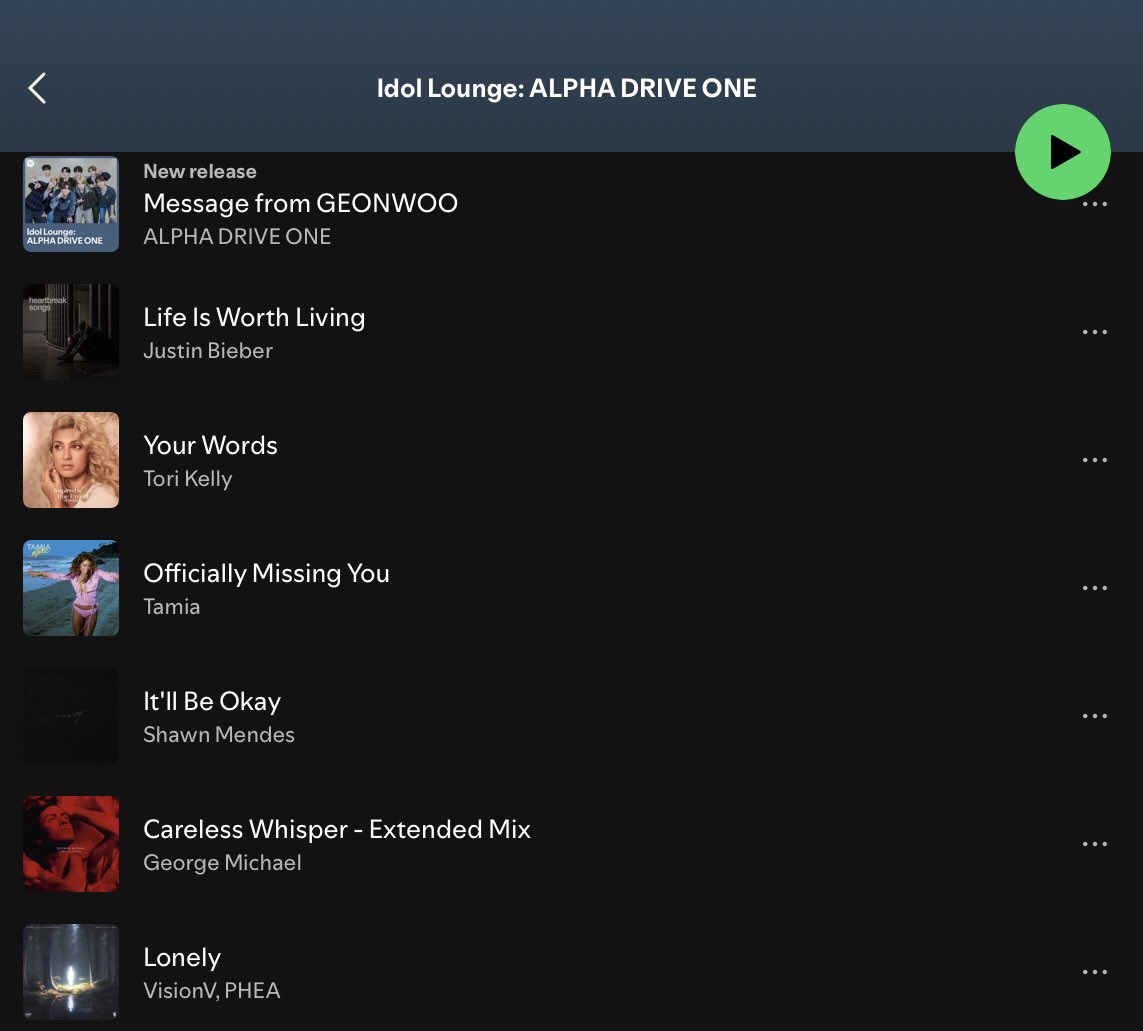Play Your Words by Tori Kelly

210,446
